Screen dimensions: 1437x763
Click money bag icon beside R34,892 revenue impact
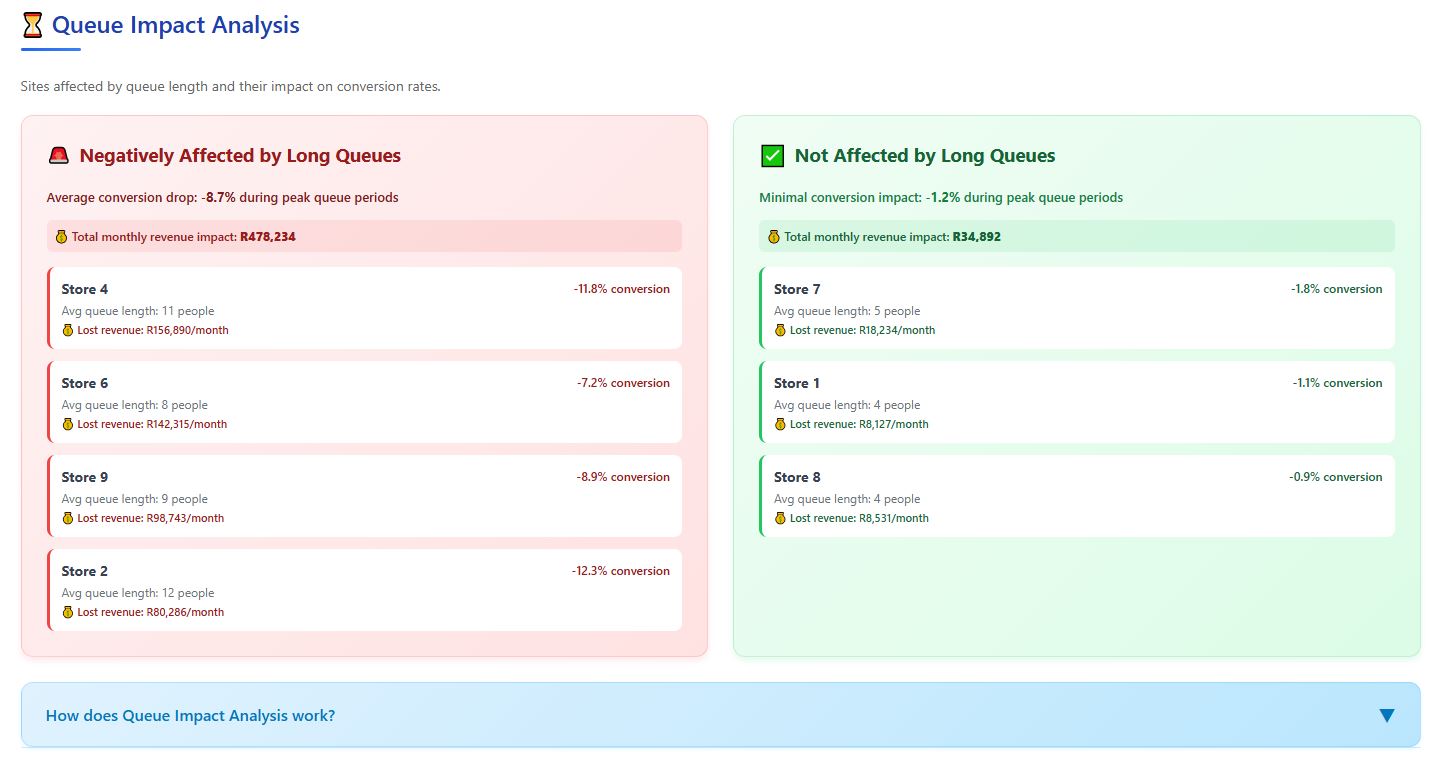(x=773, y=237)
